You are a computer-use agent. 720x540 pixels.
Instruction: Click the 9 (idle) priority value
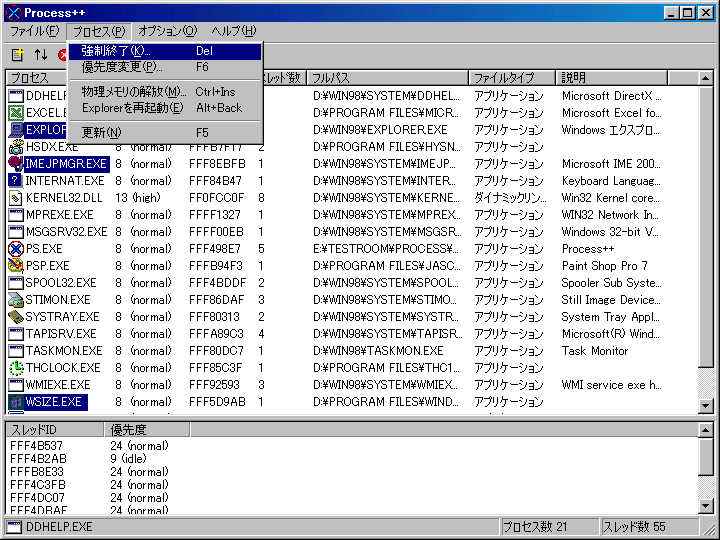(128, 458)
